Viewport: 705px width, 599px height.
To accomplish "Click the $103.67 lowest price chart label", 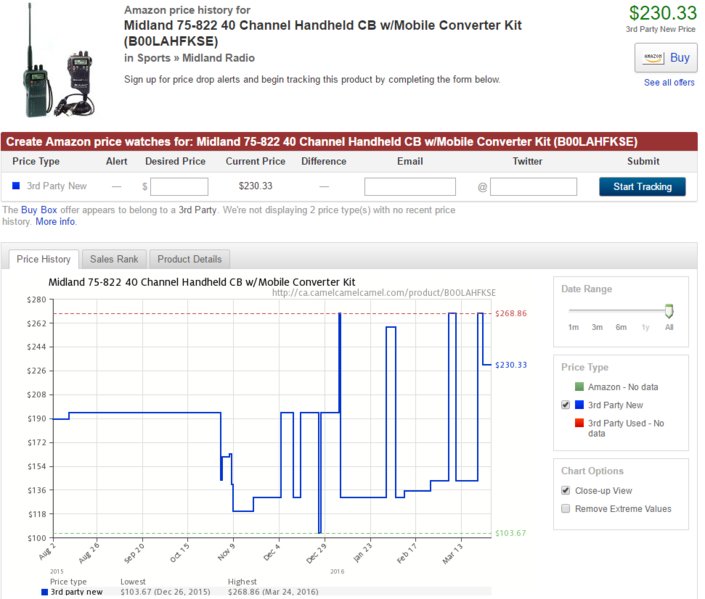I will tap(510, 533).
